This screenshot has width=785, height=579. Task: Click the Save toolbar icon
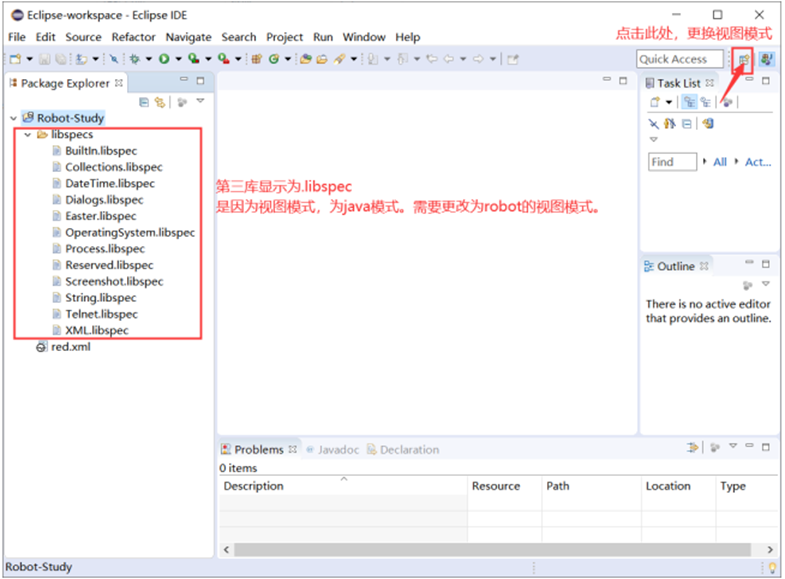click(45, 59)
